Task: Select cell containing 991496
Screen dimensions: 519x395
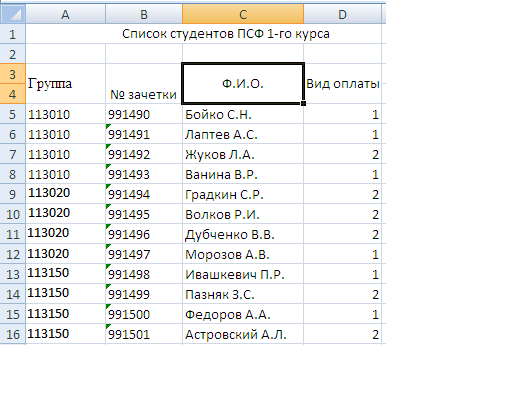Action: (144, 234)
